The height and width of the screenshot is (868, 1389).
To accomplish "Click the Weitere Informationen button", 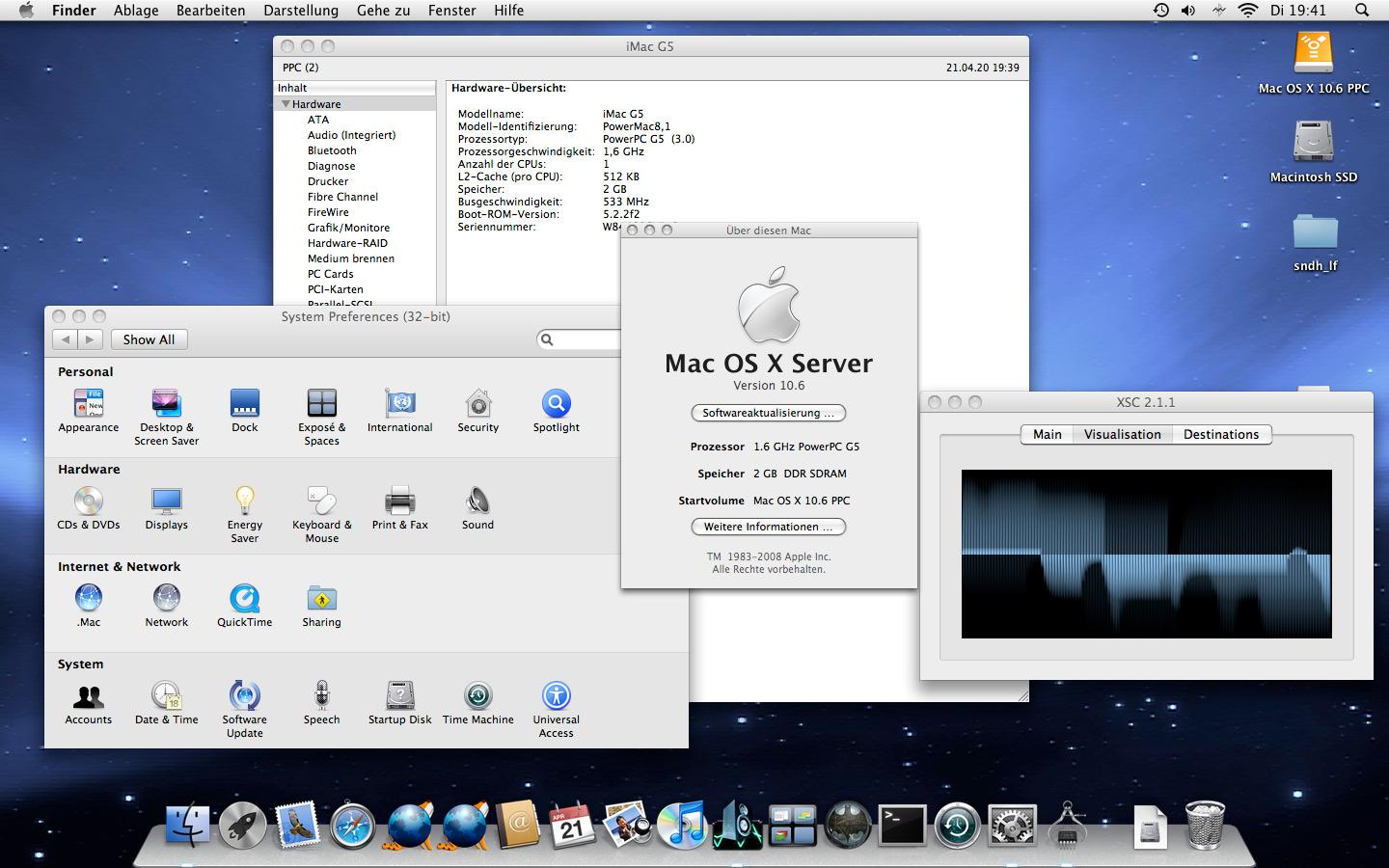I will tap(768, 527).
